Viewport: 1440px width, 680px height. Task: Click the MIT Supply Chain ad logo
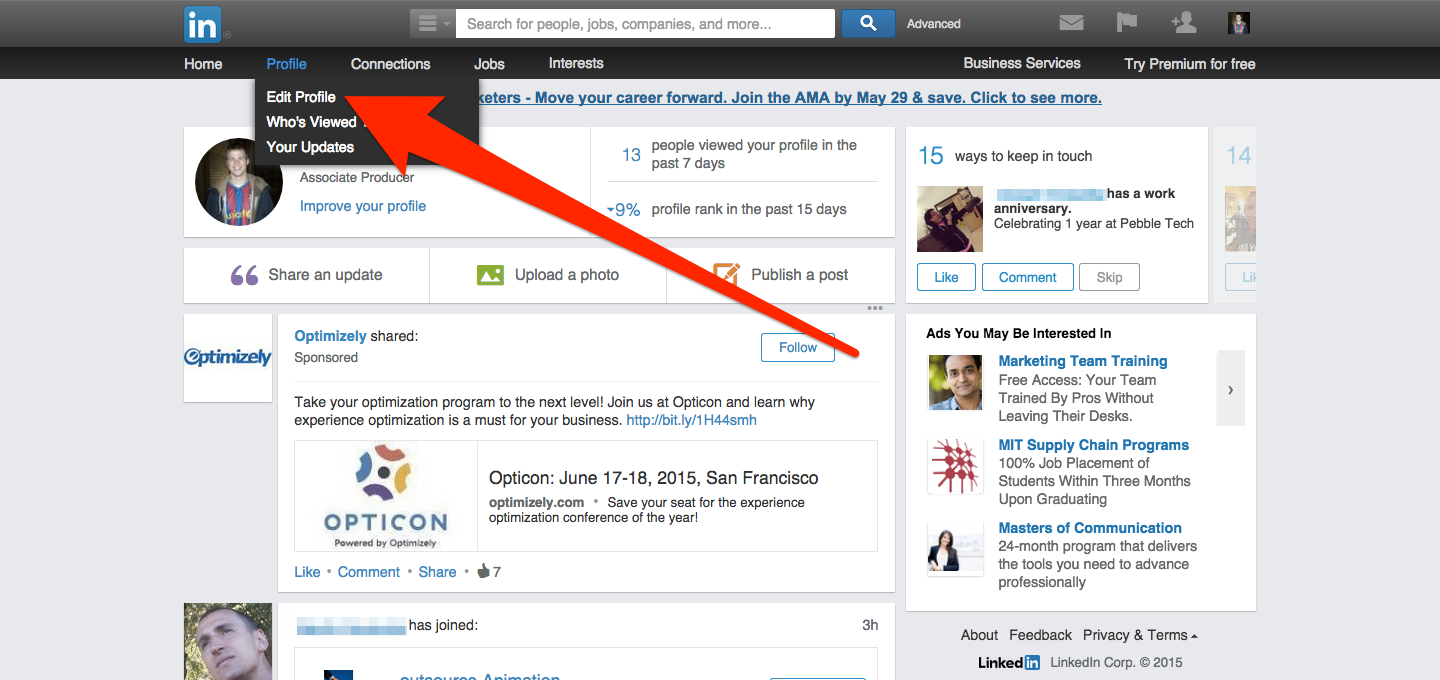[x=955, y=466]
